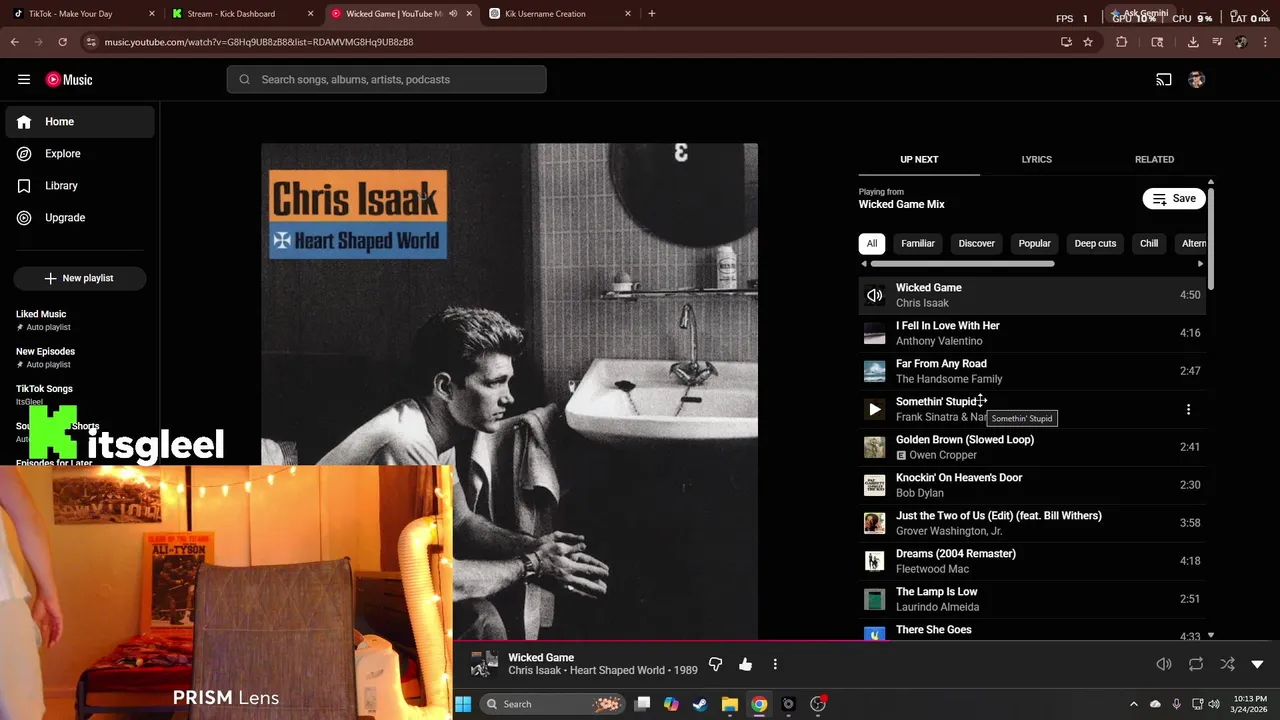Switch to the UP NEXT tab
Image resolution: width=1280 pixels, height=720 pixels.
click(919, 159)
